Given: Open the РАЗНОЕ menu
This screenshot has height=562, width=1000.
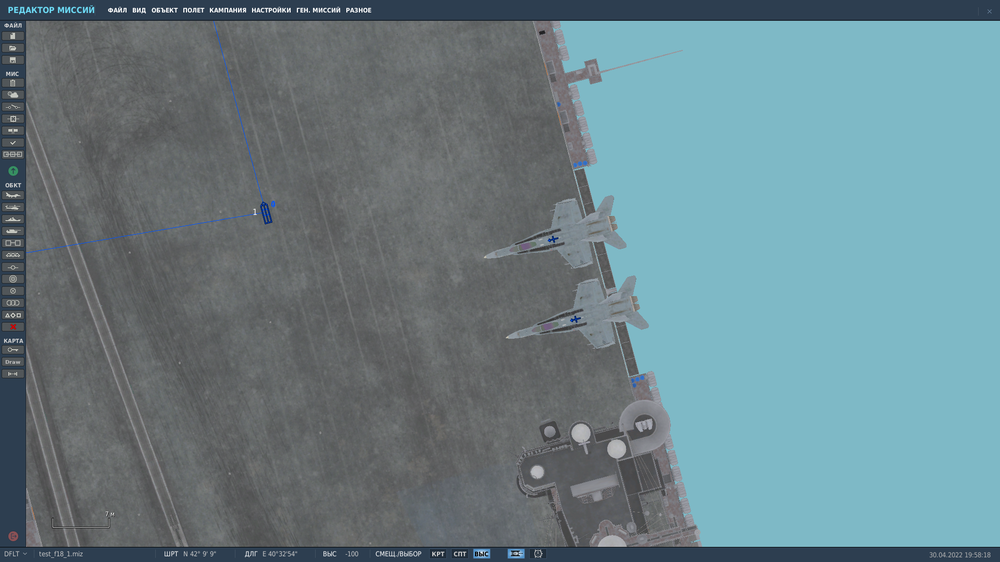Looking at the screenshot, I should [x=358, y=10].
